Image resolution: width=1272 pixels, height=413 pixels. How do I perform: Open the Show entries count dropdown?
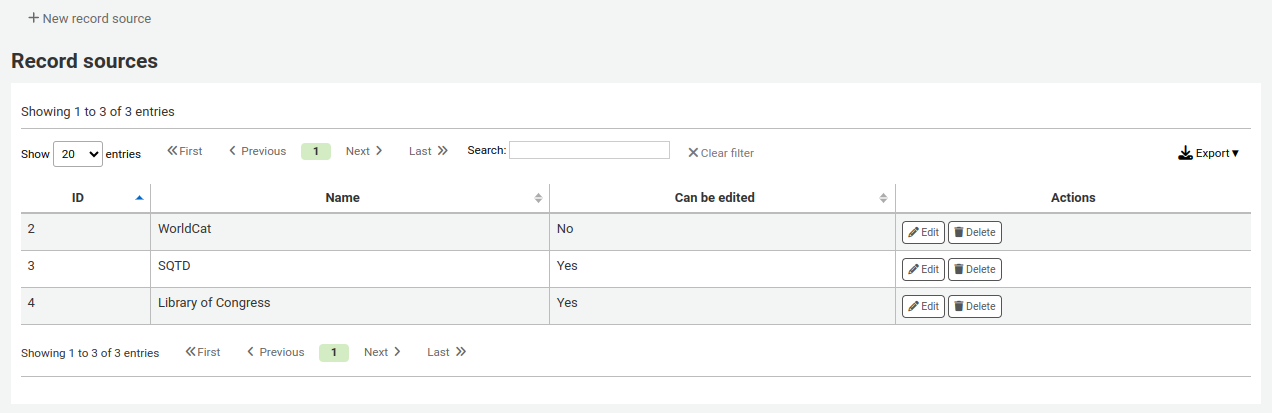pos(78,154)
